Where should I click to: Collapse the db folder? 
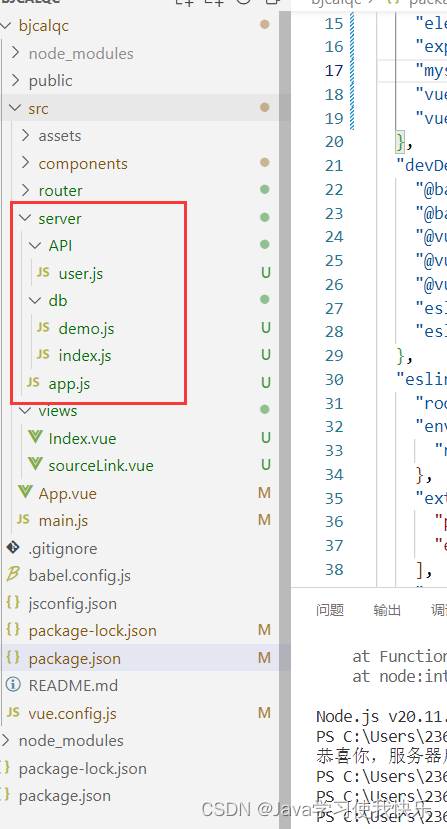pyautogui.click(x=36, y=300)
